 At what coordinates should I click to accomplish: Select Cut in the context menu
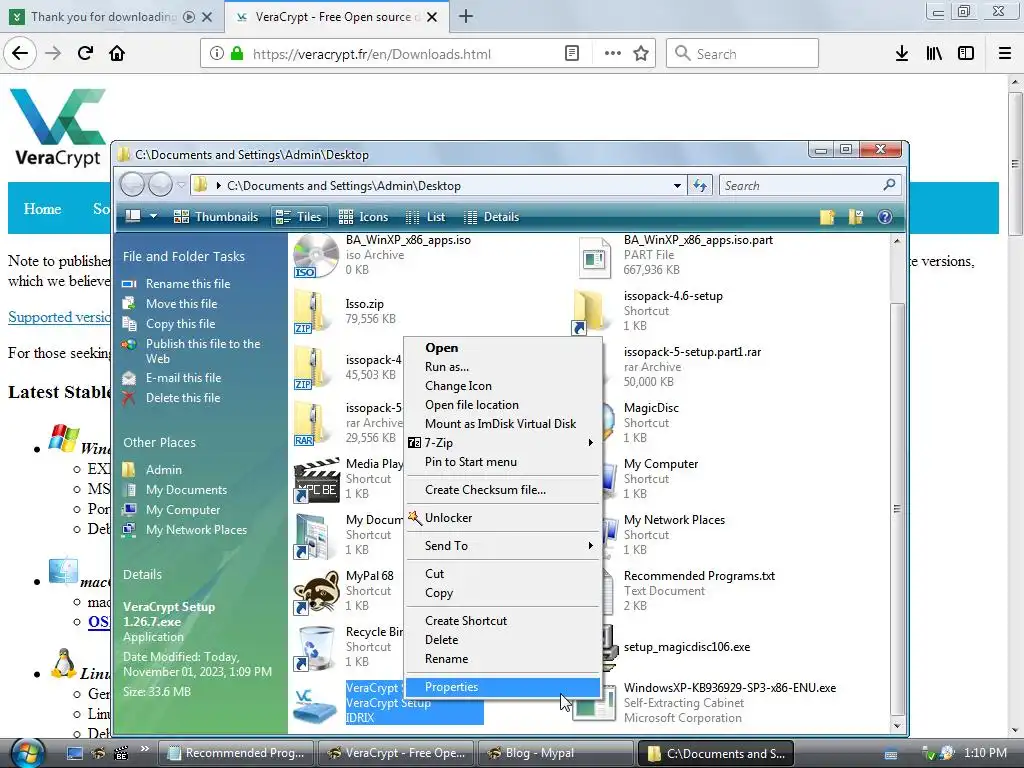(502, 574)
